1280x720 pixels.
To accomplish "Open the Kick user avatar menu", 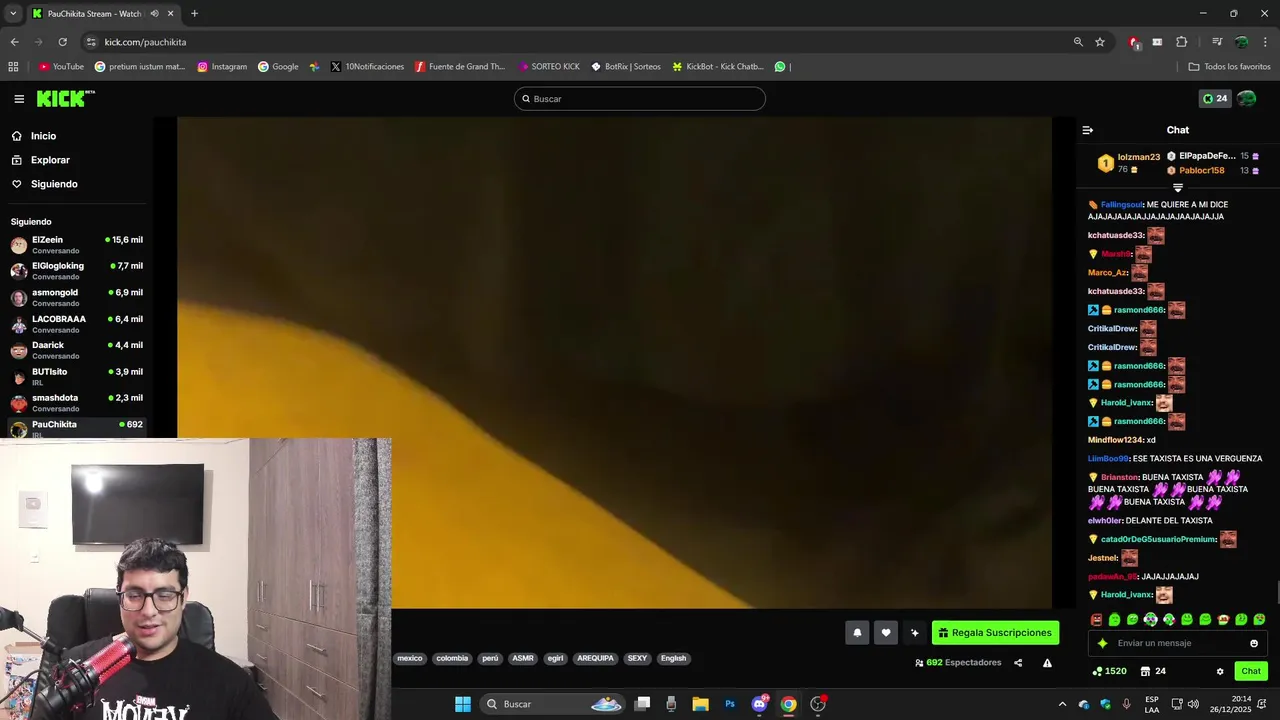I will (1246, 98).
